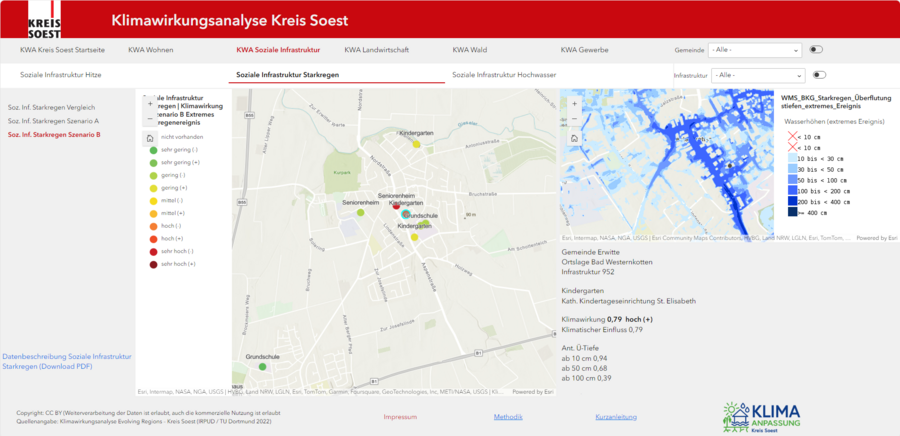
Task: Toggle the Infrastruktur filter switch
Action: point(820,75)
